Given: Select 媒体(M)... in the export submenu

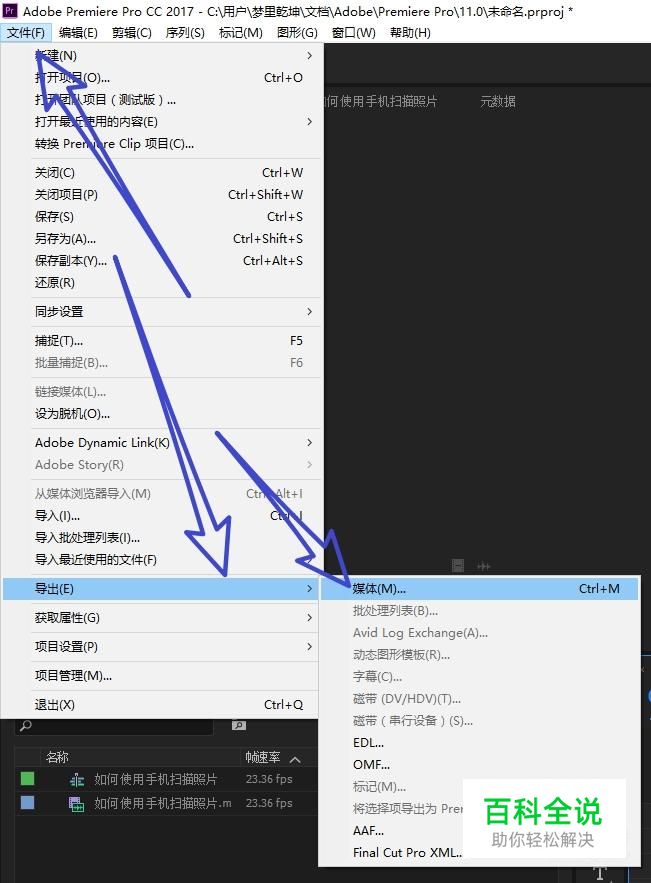Looking at the screenshot, I should click(479, 588).
